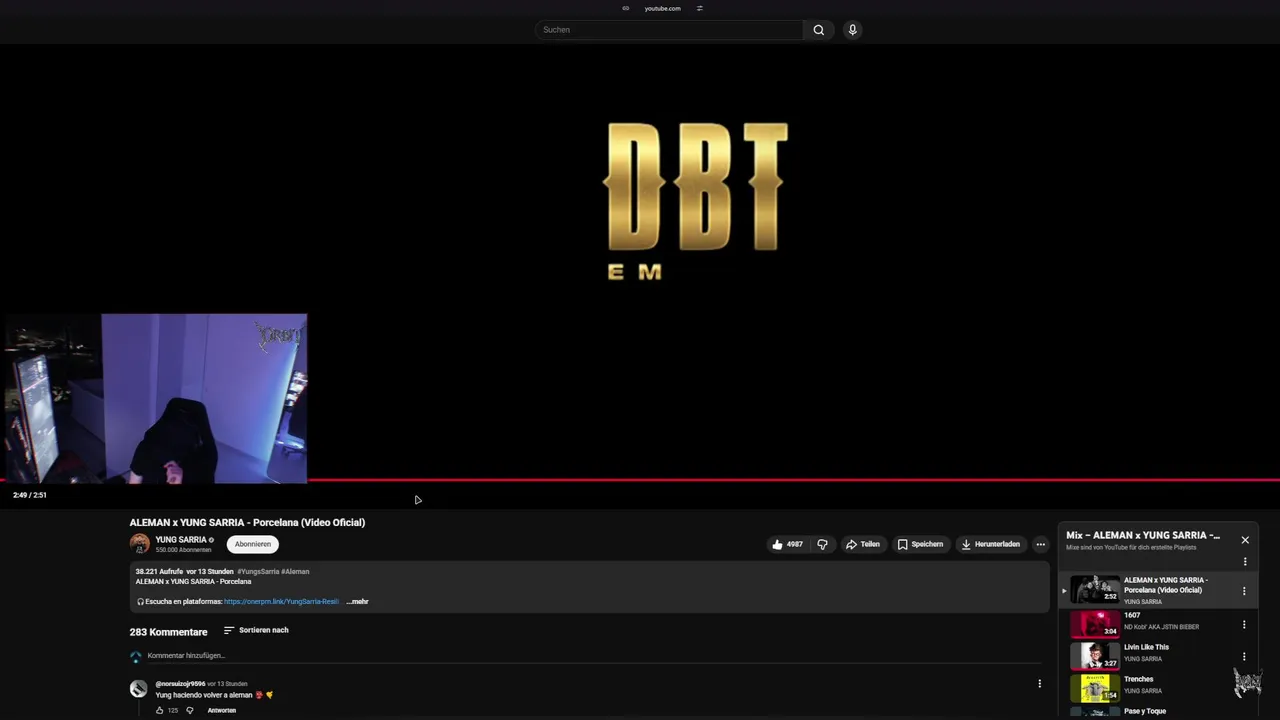This screenshot has height=720, width=1280.
Task: Click the Teilen share button
Action: click(x=863, y=544)
